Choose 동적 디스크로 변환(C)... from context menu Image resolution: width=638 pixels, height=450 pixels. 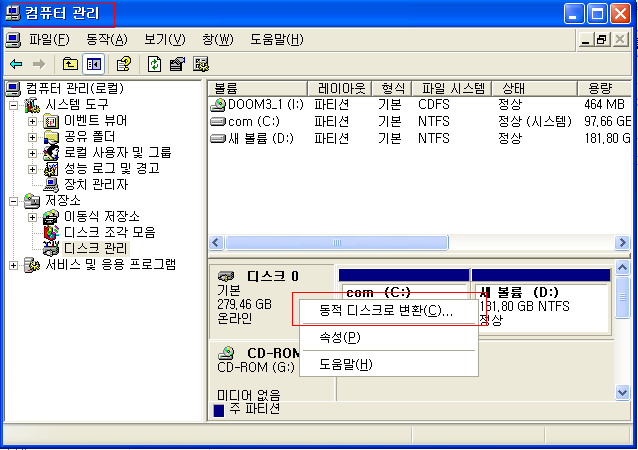pyautogui.click(x=389, y=312)
